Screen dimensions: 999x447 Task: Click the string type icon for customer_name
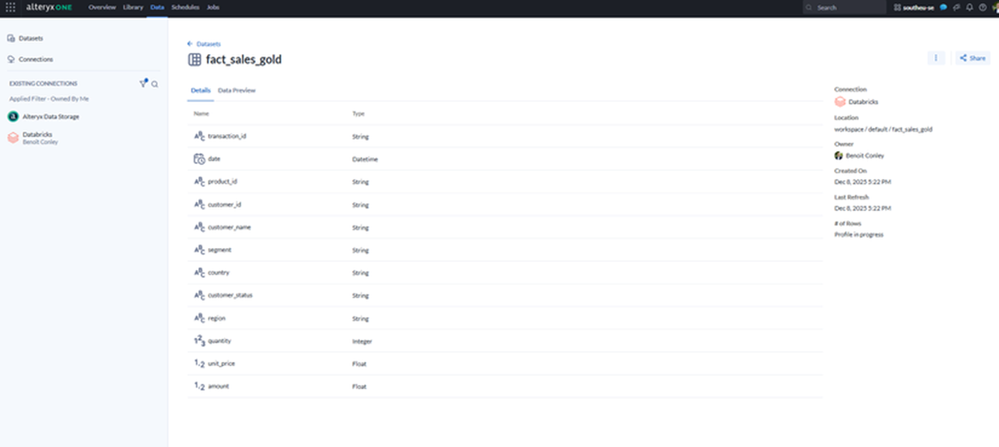(x=199, y=227)
